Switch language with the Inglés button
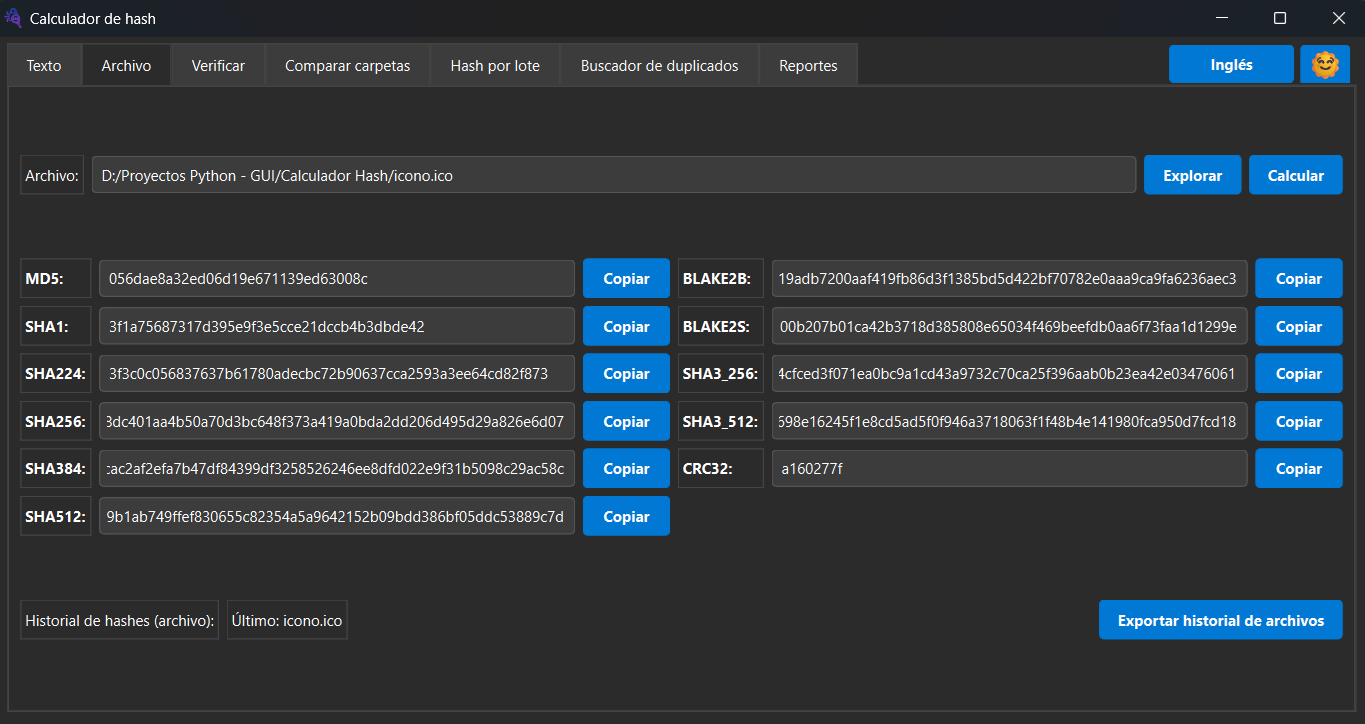 [x=1231, y=65]
